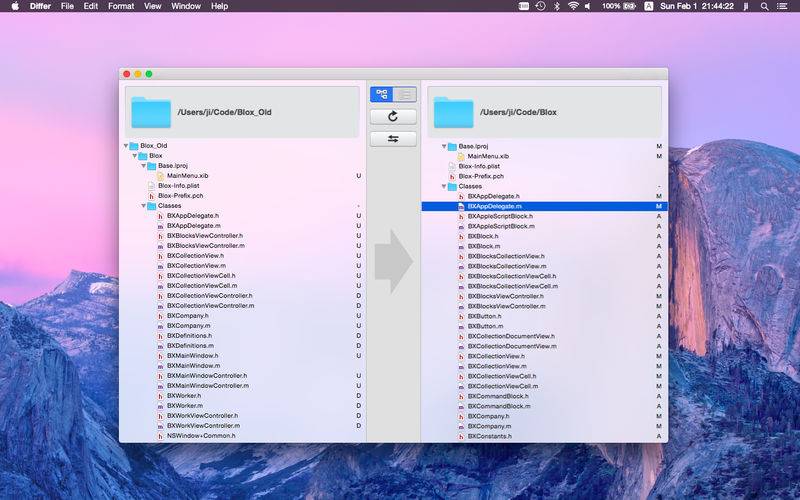Select BXCollectionViewController.m file
Image resolution: width=800 pixels, height=500 pixels.
211,306
